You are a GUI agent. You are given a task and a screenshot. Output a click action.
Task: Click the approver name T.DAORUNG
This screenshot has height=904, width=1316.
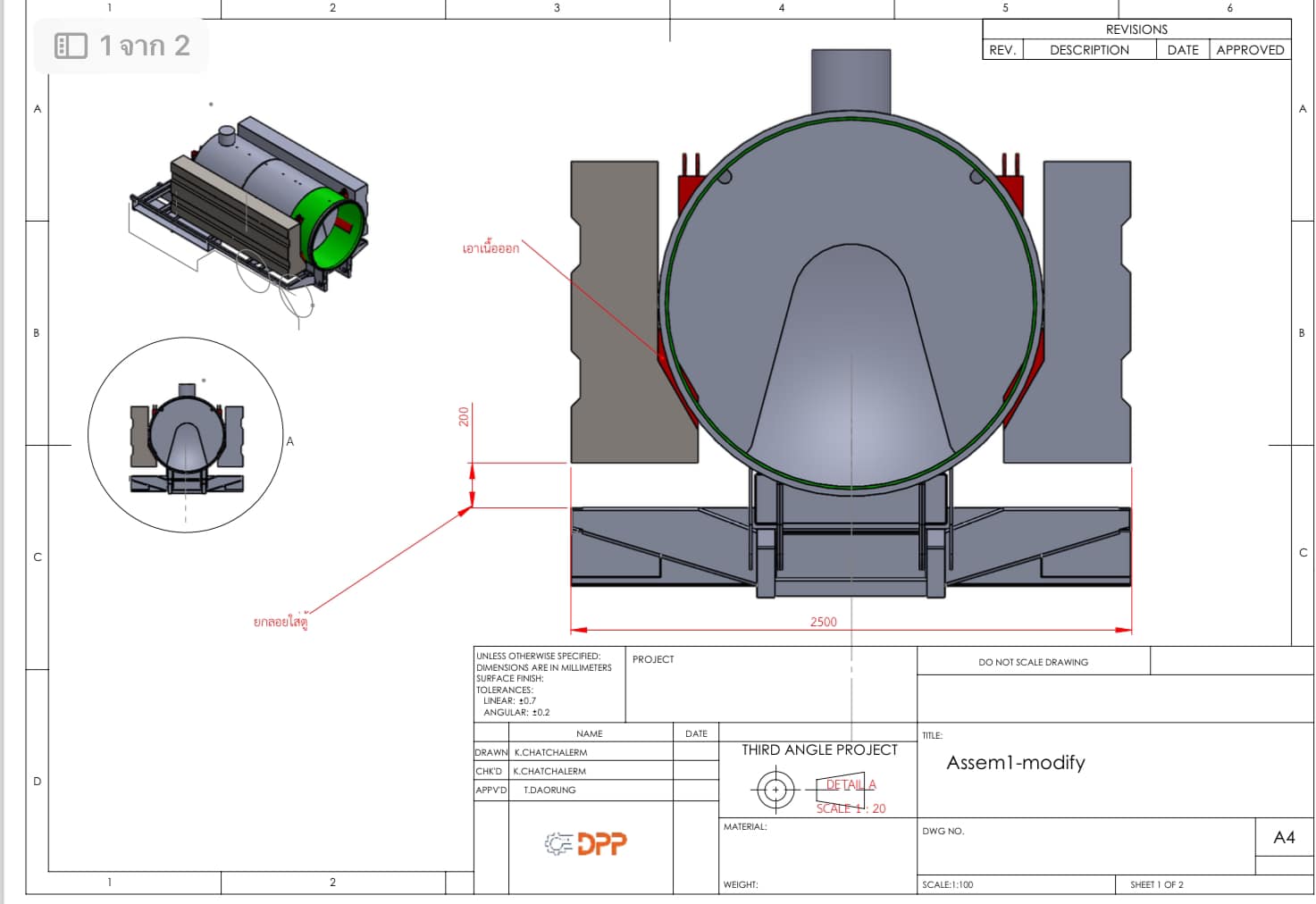pyautogui.click(x=549, y=790)
